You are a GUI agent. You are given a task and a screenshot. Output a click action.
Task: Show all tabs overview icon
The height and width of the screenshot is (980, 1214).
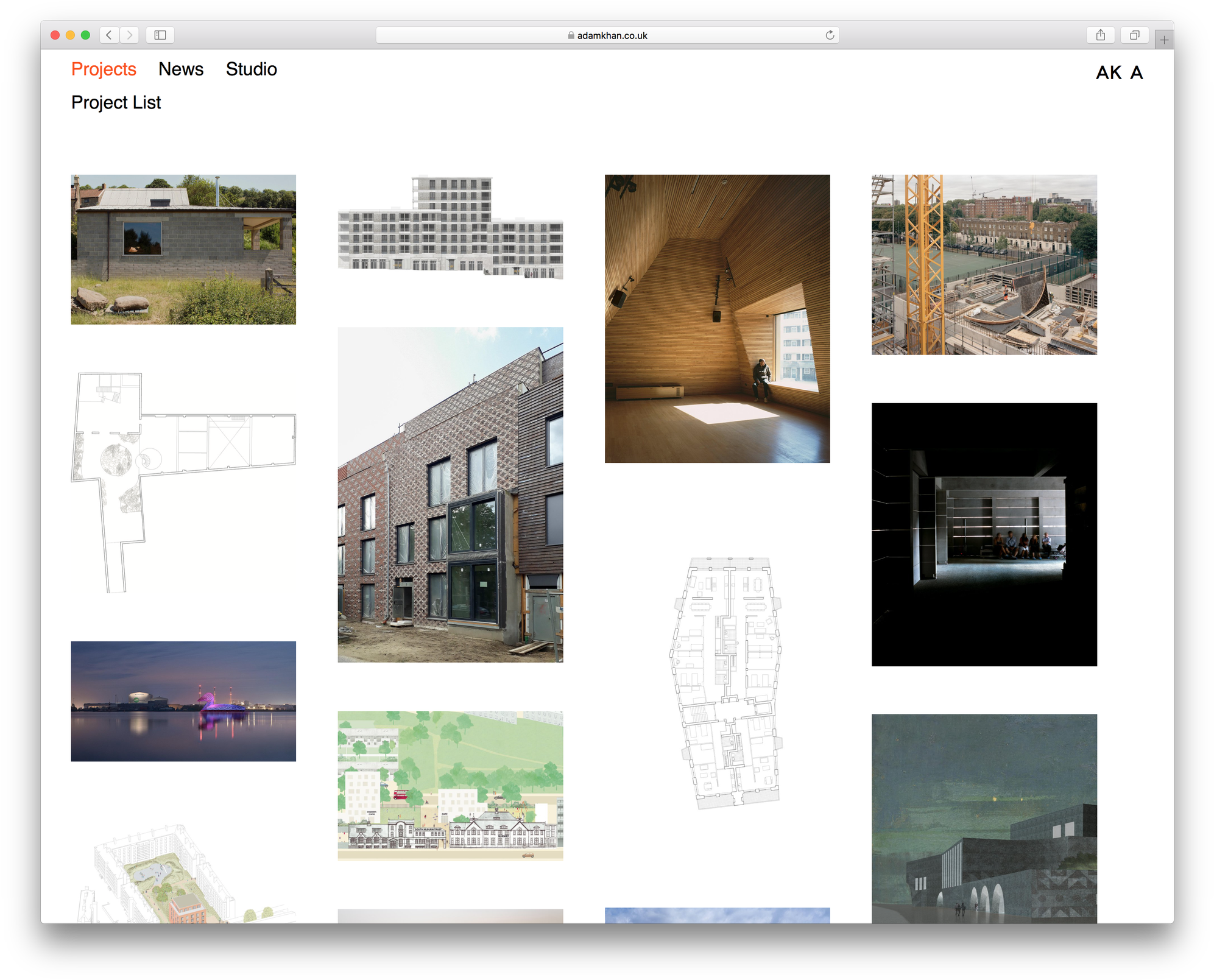(1134, 35)
